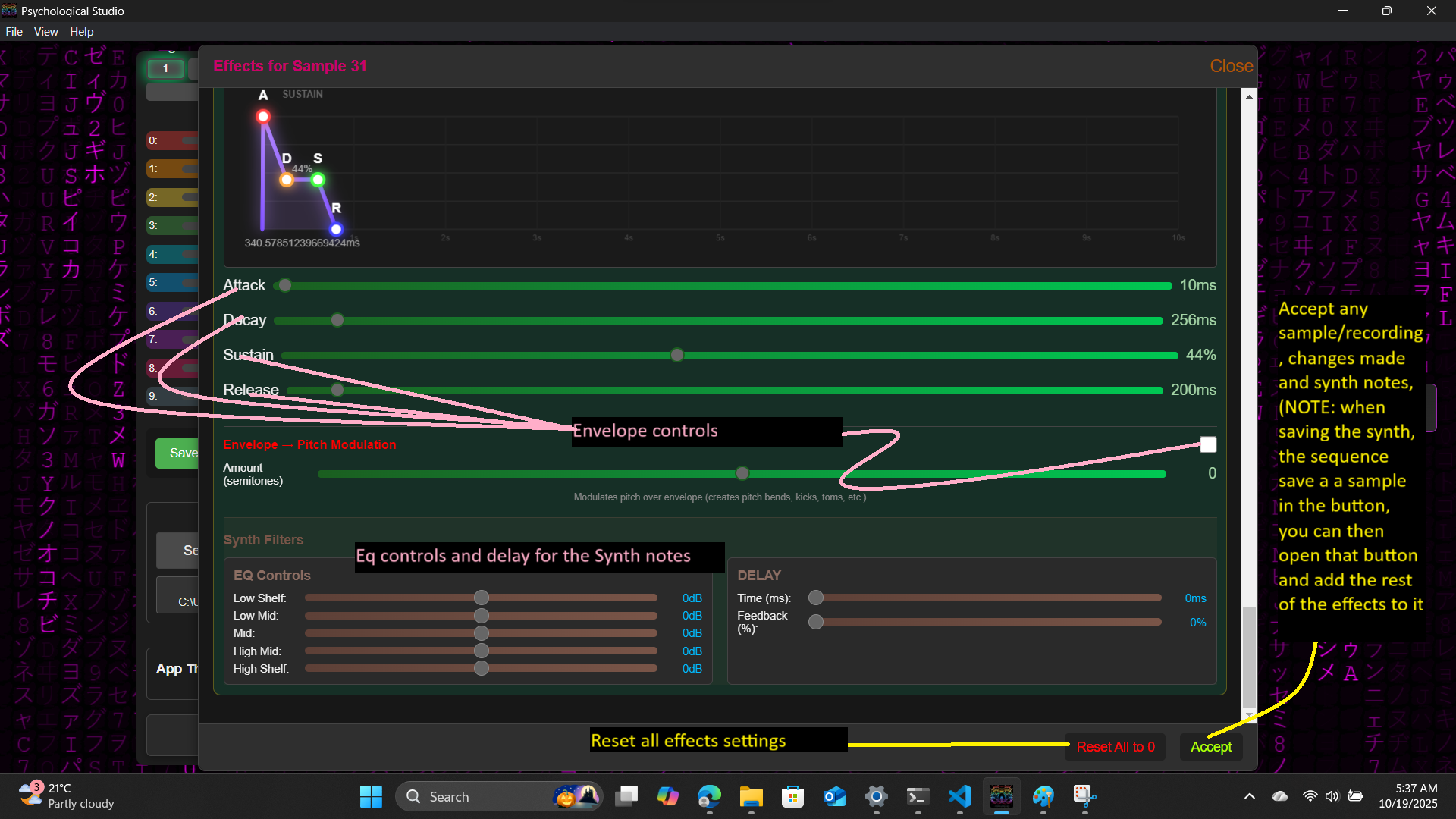Open Visual Studio Code from taskbar
The width and height of the screenshot is (1456, 819).
pos(959,796)
